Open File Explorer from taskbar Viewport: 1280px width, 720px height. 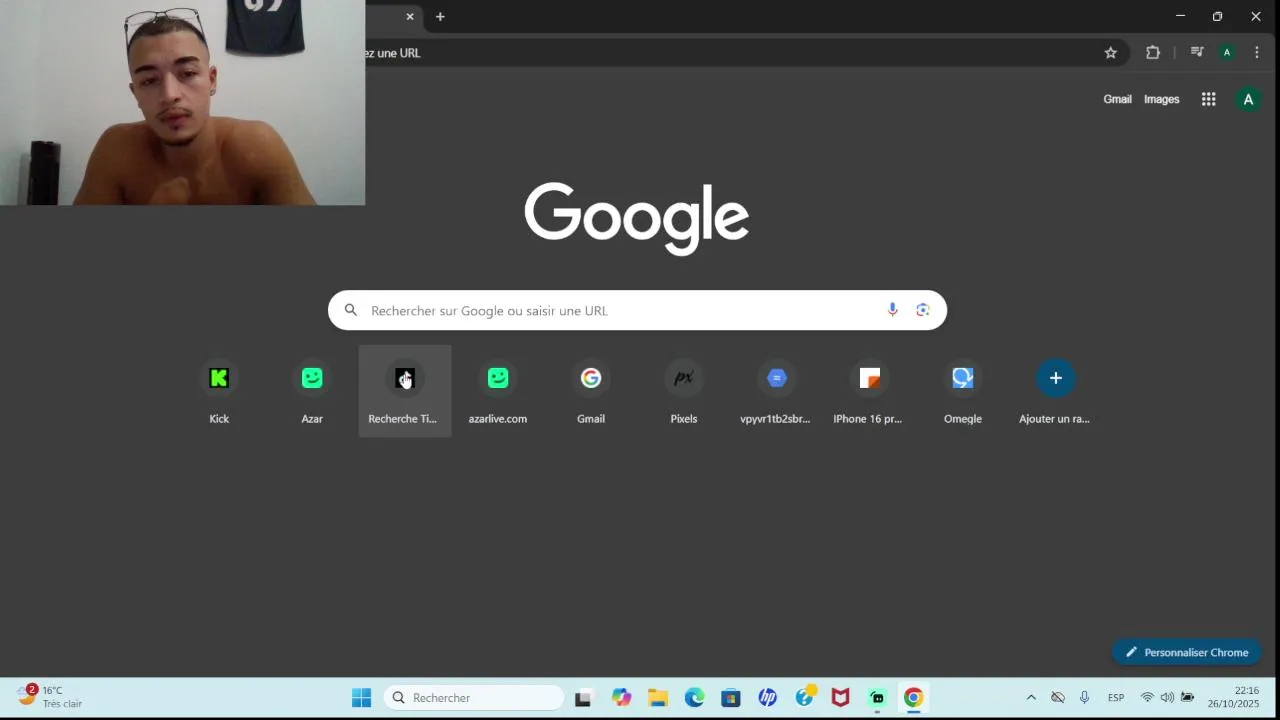pos(657,698)
